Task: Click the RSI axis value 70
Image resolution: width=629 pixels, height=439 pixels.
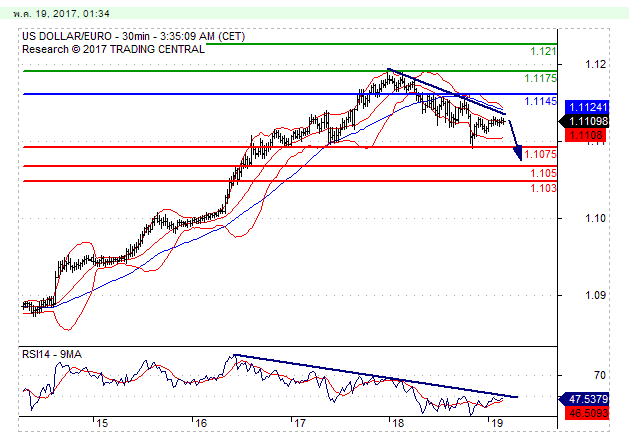Action: click(600, 375)
